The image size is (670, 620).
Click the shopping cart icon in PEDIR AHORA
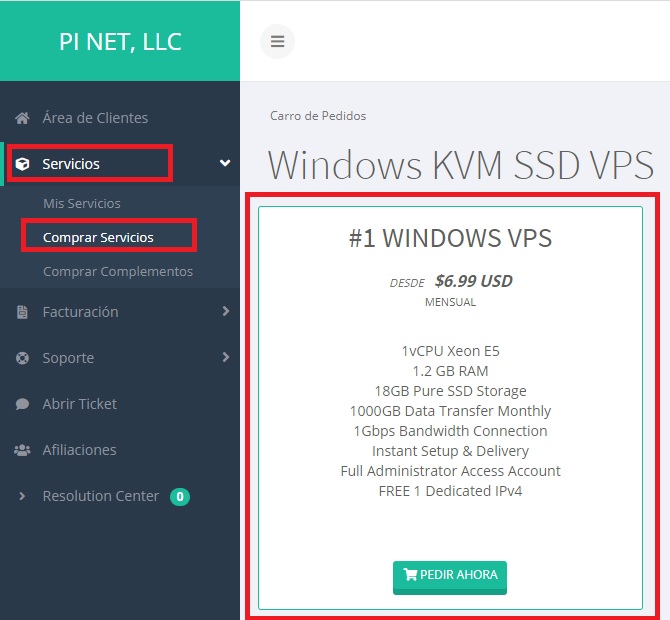(410, 575)
